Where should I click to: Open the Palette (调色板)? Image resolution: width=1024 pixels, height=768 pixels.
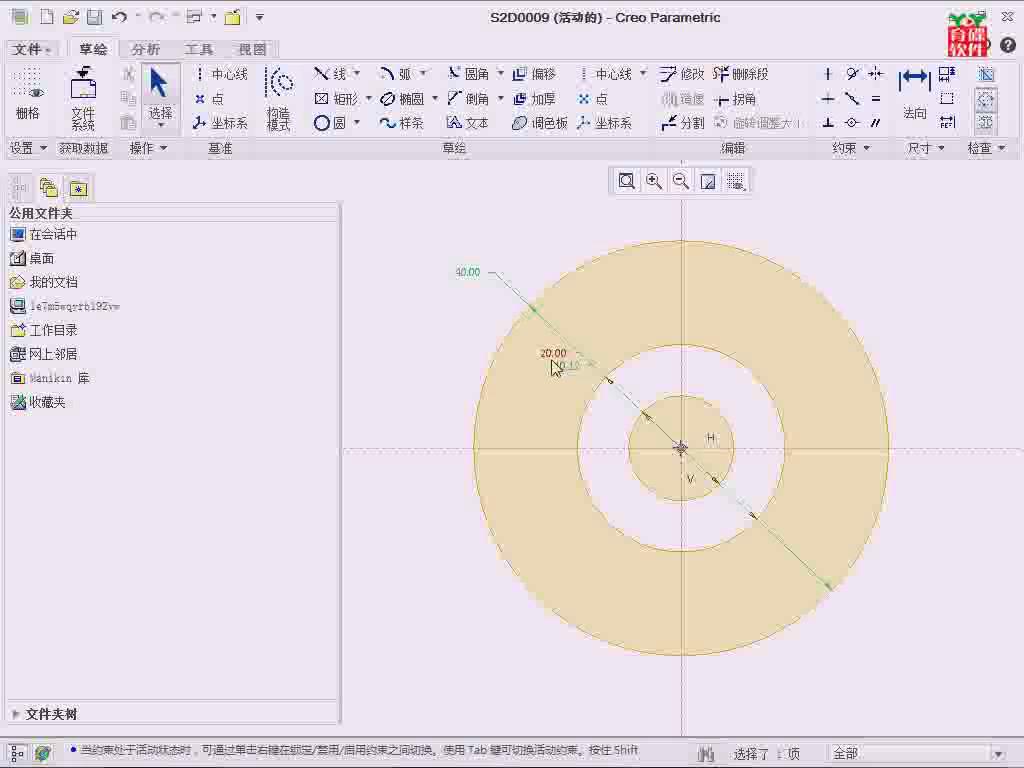point(539,123)
